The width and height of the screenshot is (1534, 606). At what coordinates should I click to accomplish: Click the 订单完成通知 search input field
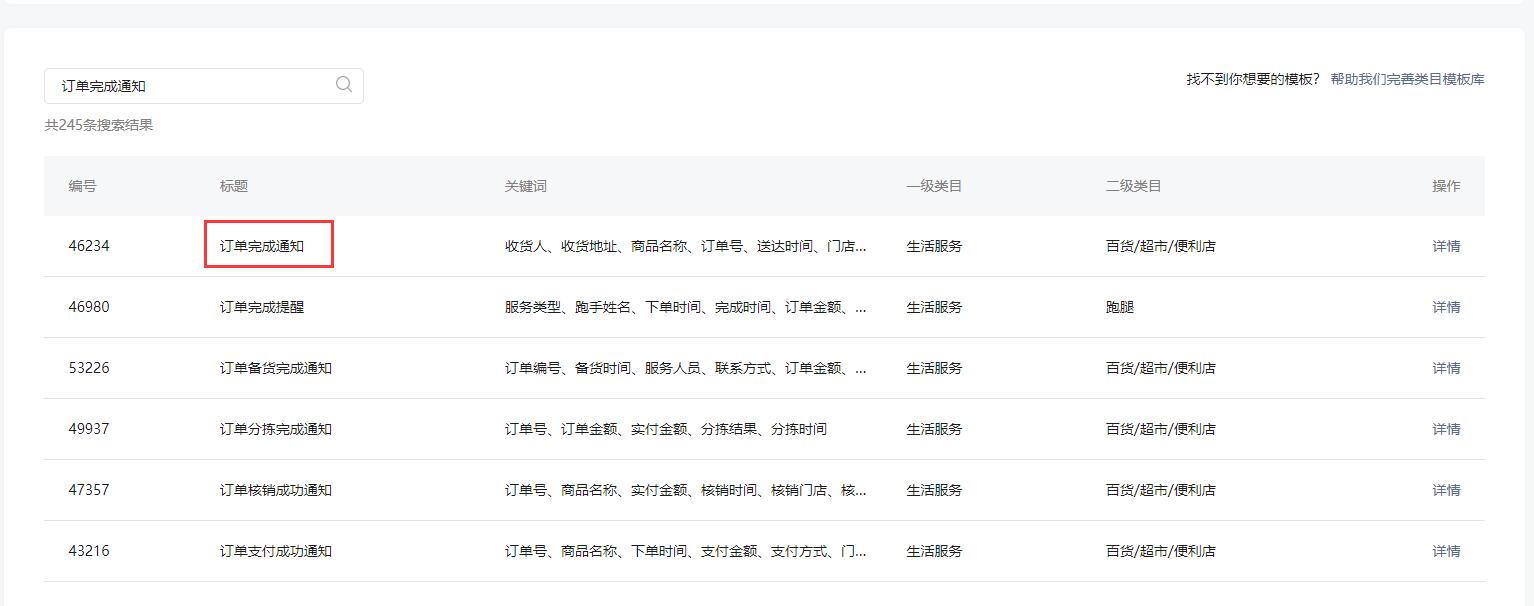tap(190, 86)
